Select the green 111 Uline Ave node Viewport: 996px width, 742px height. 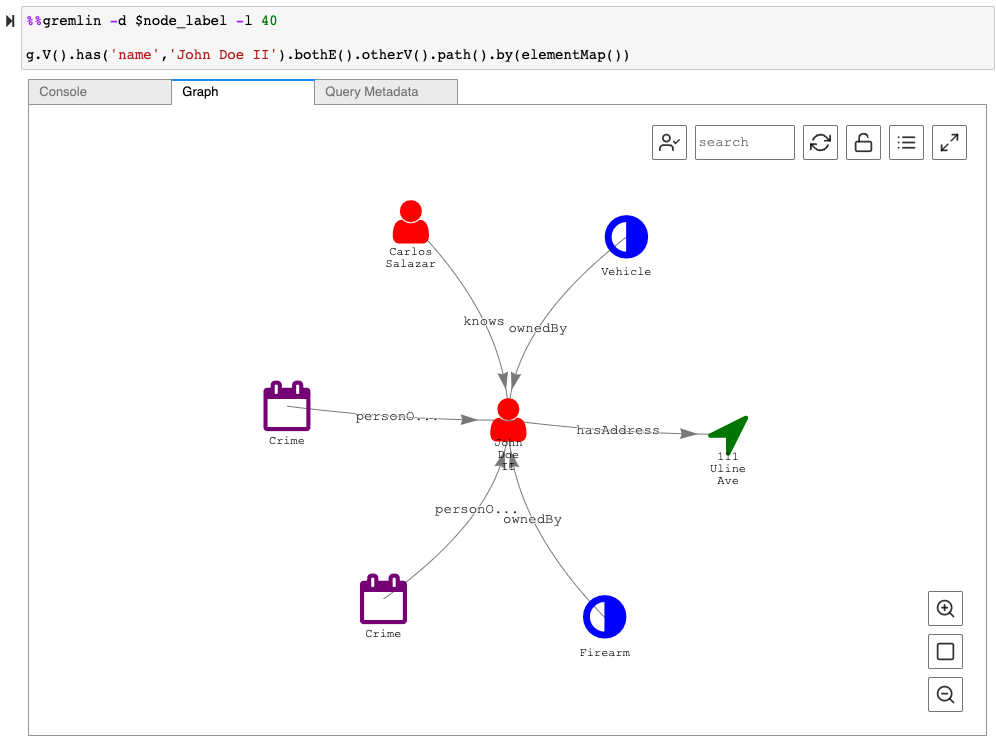(x=729, y=433)
